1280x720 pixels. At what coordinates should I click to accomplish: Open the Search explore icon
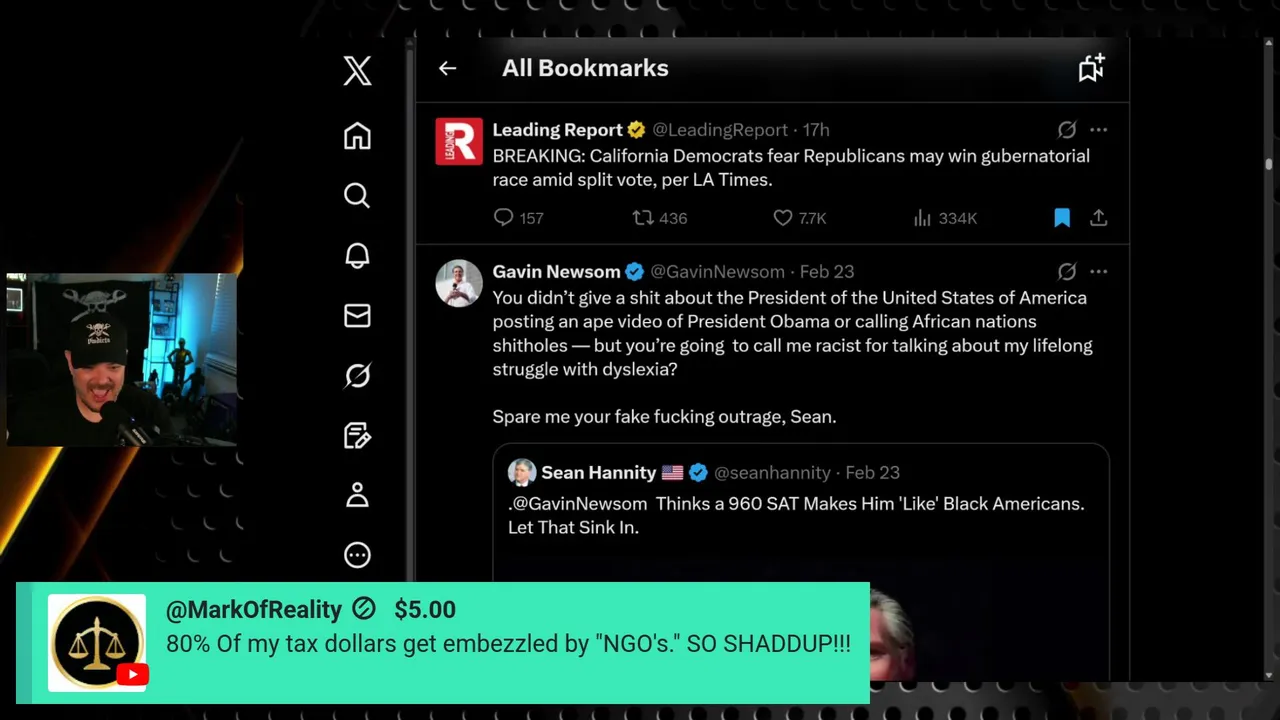(357, 195)
